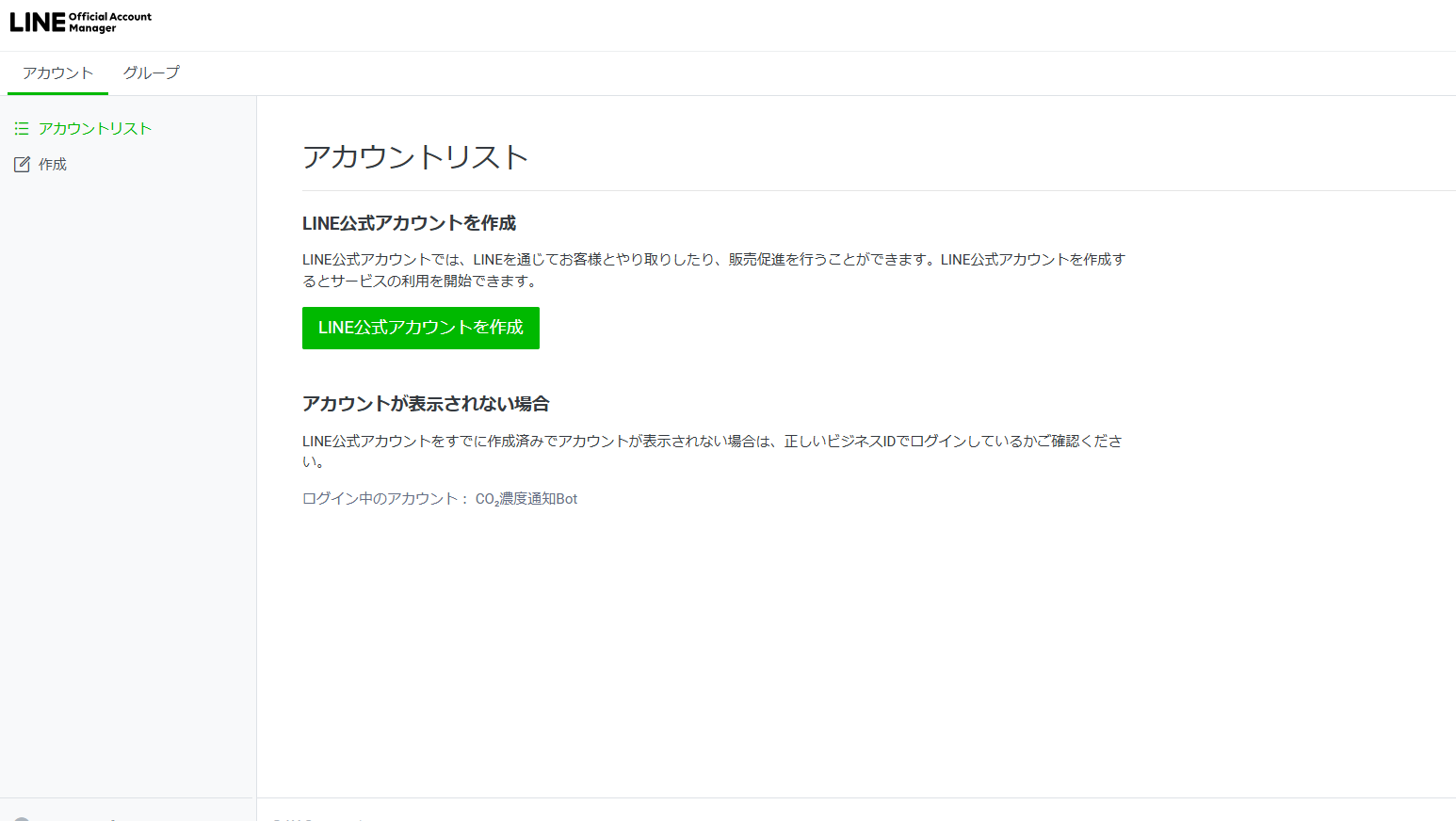Click the list icon beside アカウントリスト

coord(22,129)
